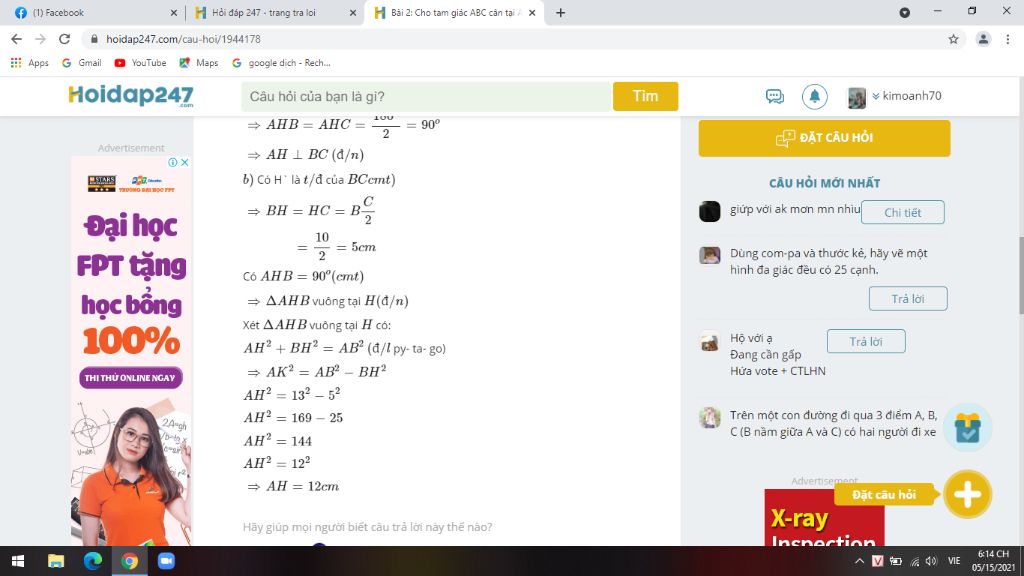Image resolution: width=1024 pixels, height=576 pixels.
Task: Click VIE language indicator
Action: (x=954, y=561)
